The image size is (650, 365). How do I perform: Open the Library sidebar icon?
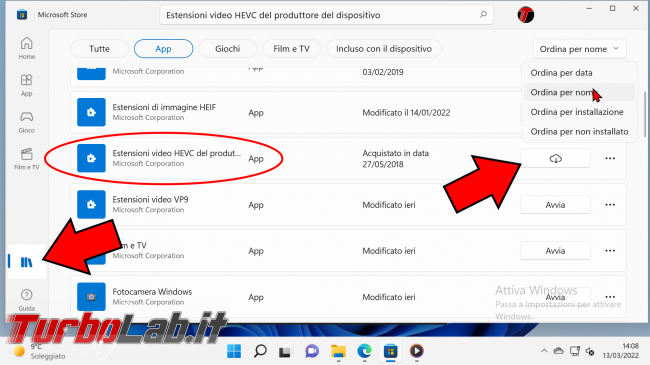[27, 262]
